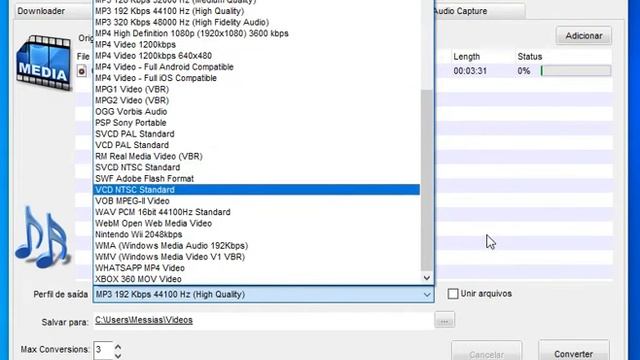The width and height of the screenshot is (640, 360).
Task: Choose SVCD NTSC Standard
Action: [x=256, y=167]
